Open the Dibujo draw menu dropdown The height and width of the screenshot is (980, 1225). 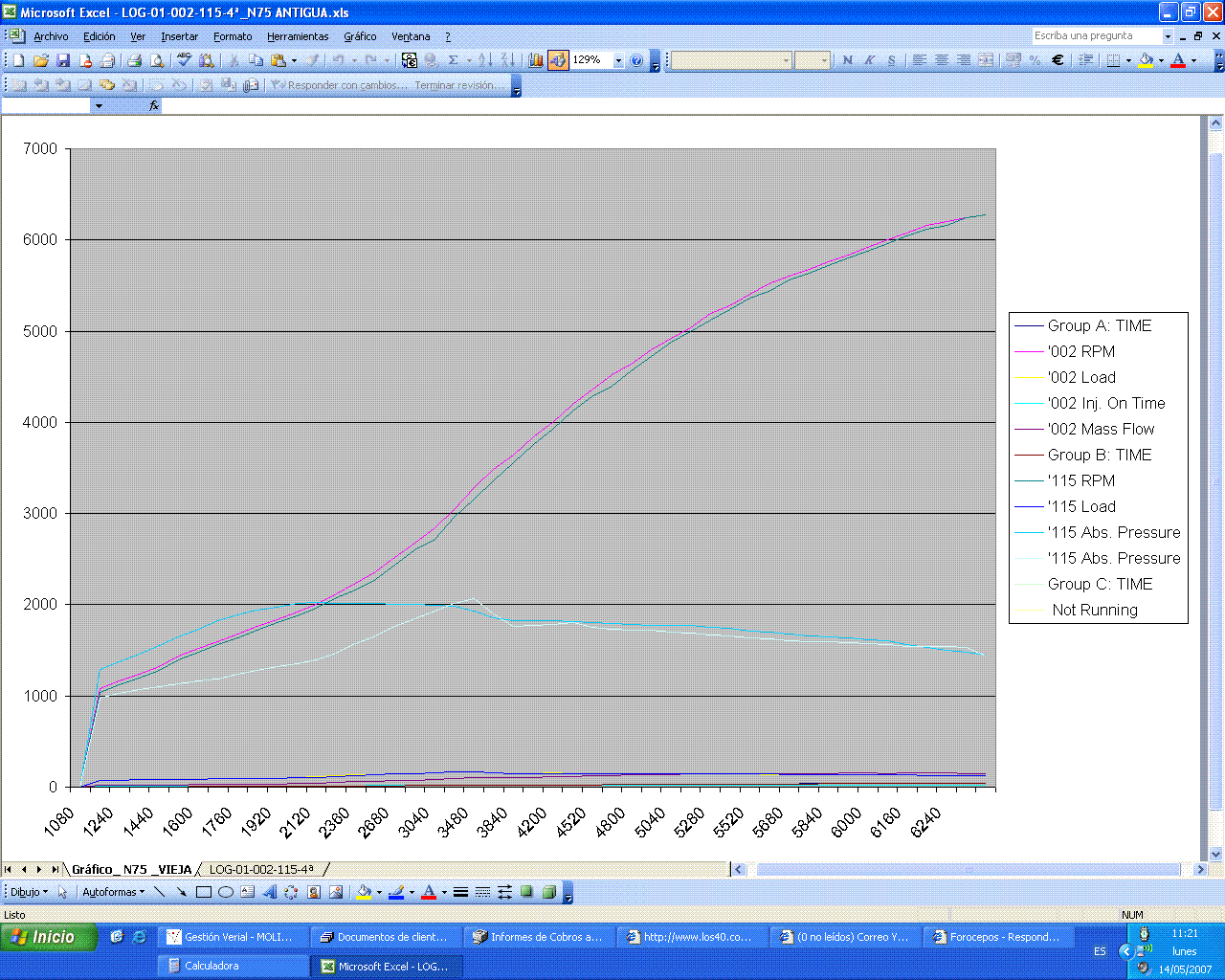coord(29,892)
